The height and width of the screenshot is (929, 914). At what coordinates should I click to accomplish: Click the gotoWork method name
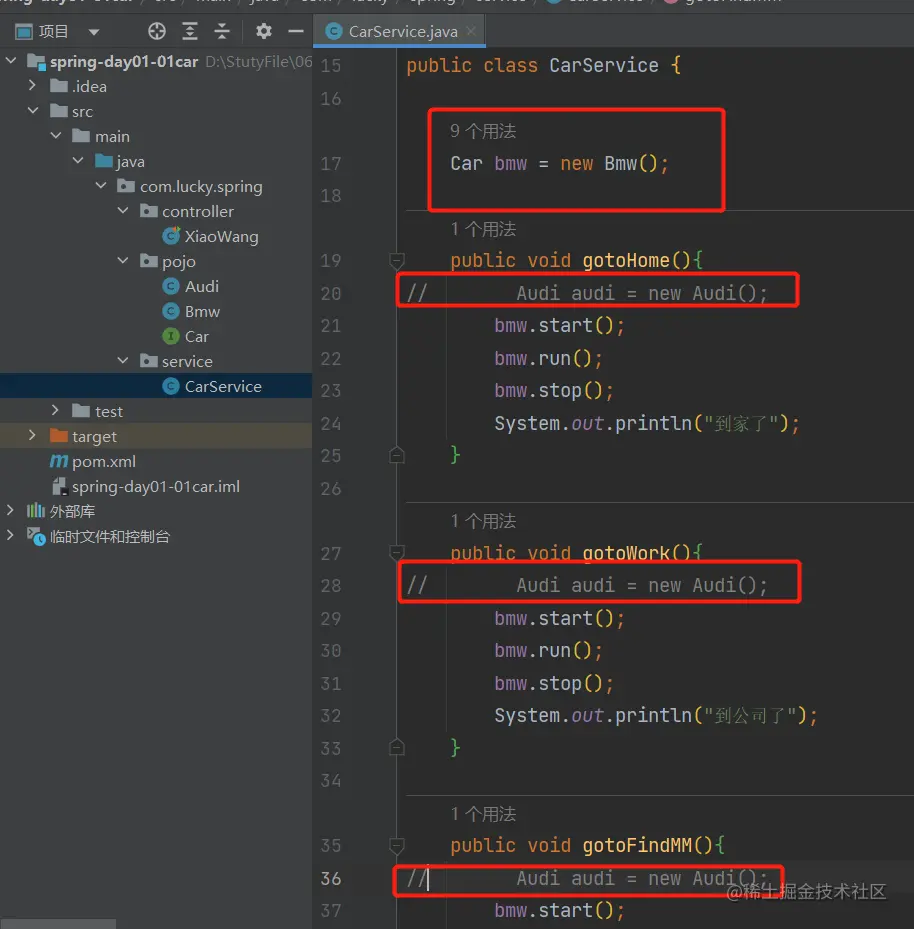(626, 553)
